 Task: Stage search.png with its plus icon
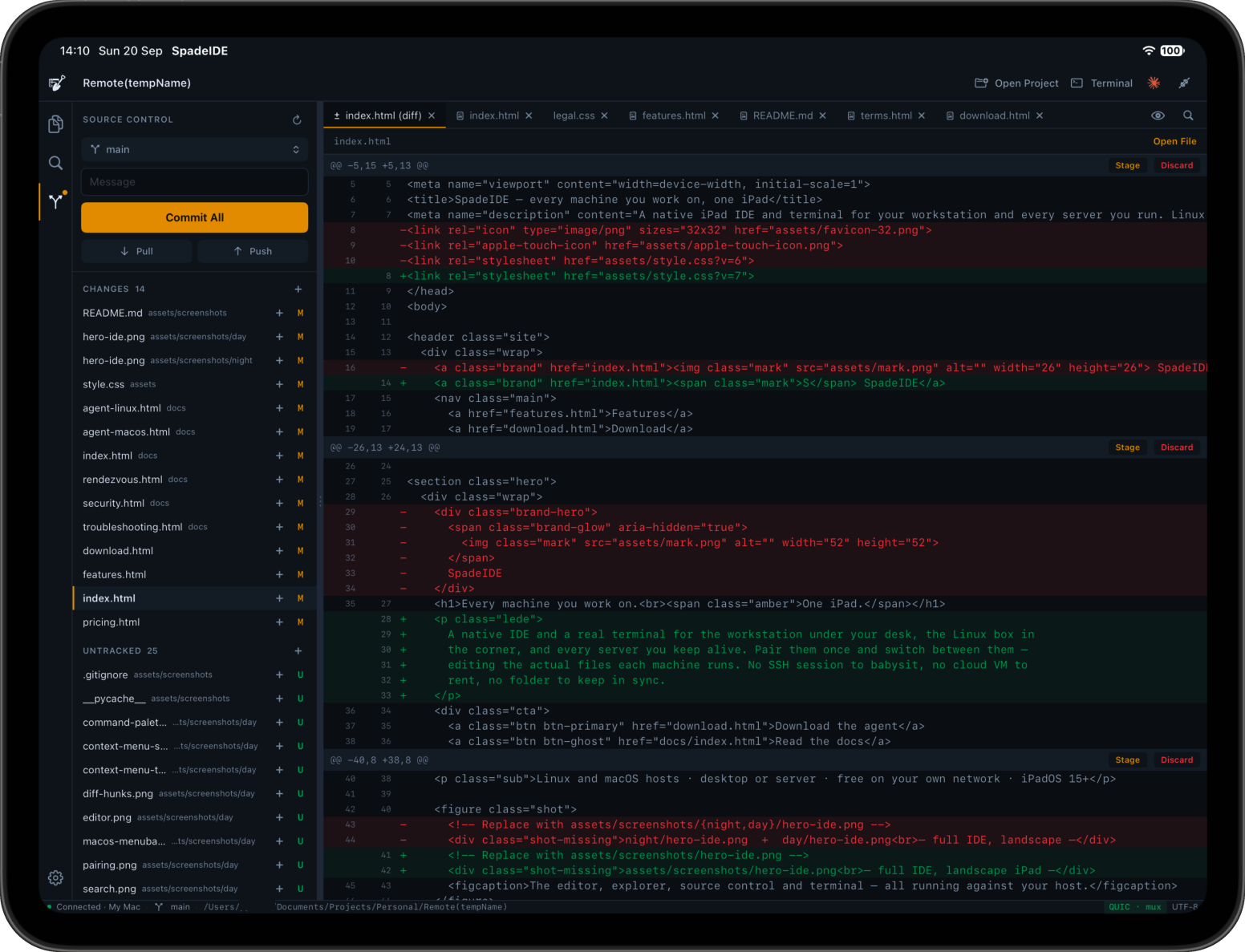coord(279,889)
